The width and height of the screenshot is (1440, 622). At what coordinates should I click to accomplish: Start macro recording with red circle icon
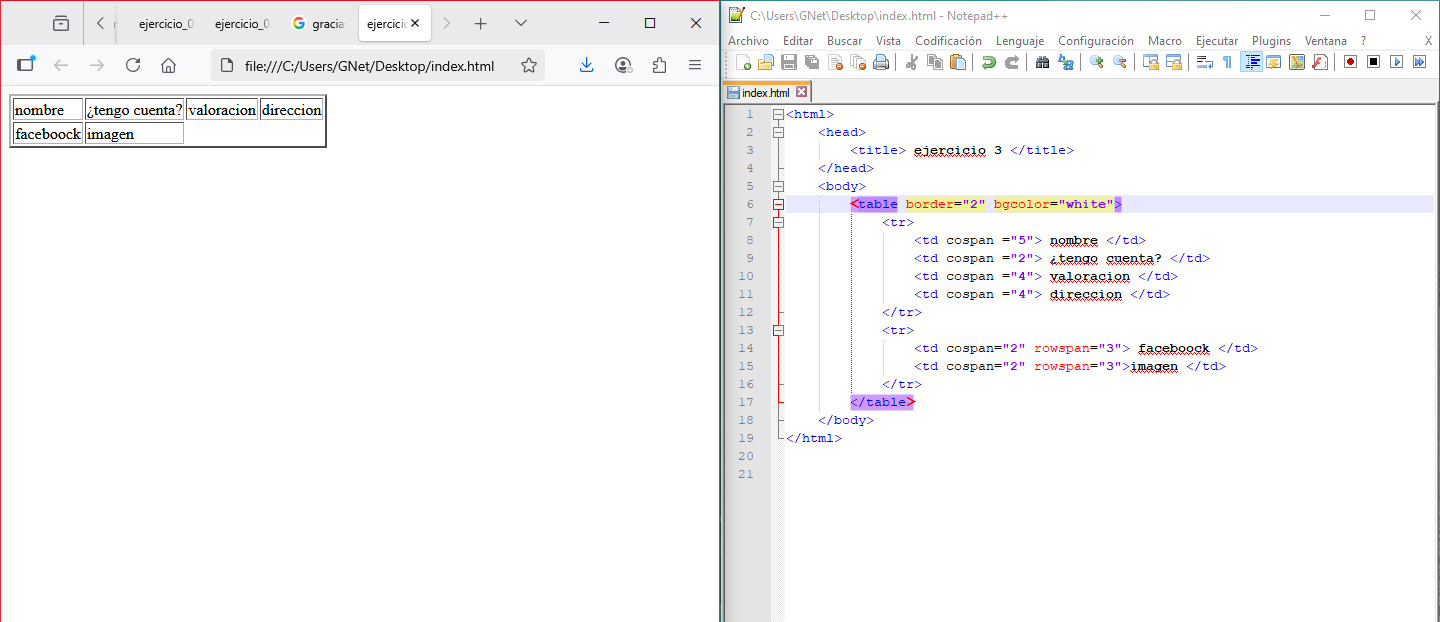pyautogui.click(x=1350, y=62)
